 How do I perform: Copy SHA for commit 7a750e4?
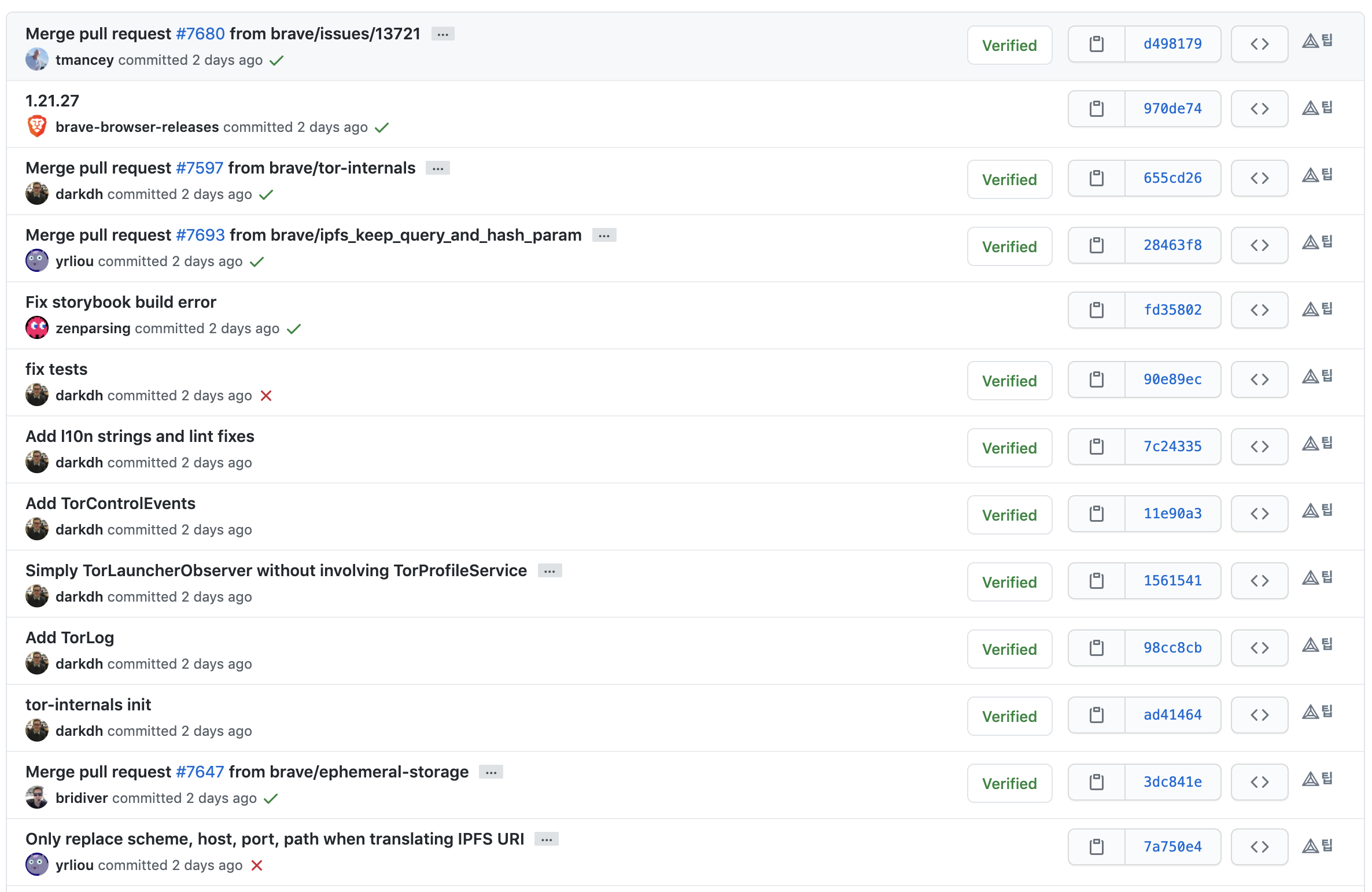[x=1096, y=847]
